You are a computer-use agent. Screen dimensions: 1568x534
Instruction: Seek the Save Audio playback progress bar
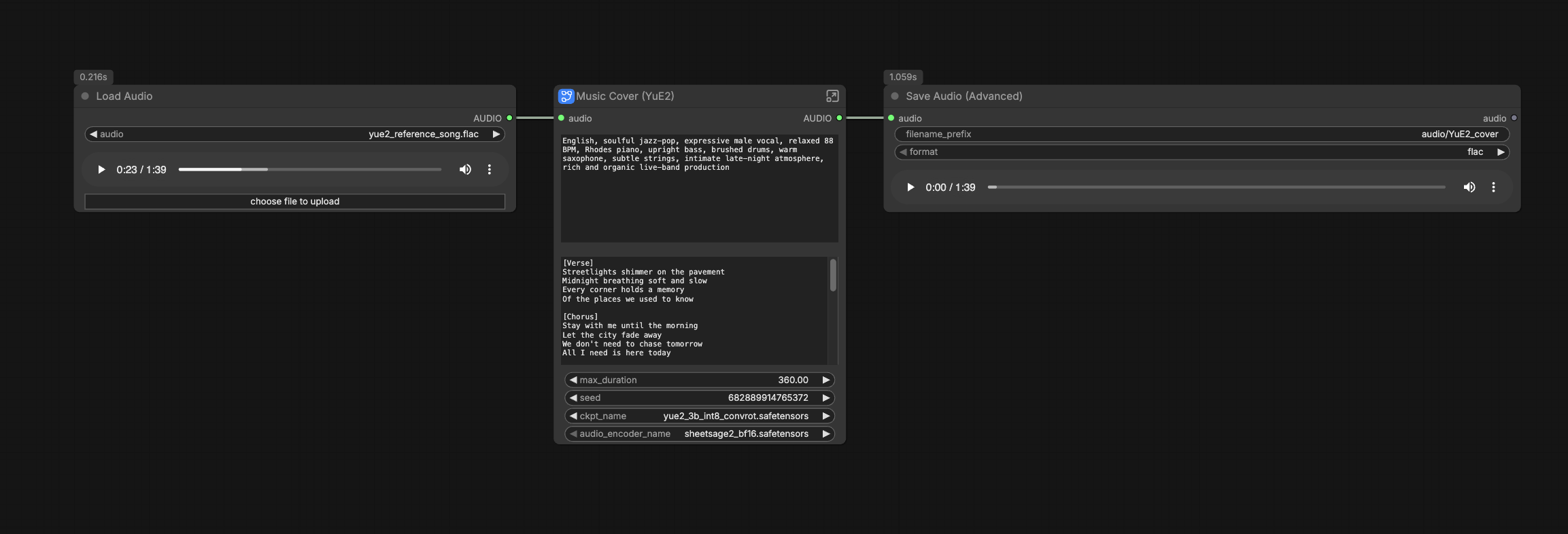click(x=1216, y=188)
